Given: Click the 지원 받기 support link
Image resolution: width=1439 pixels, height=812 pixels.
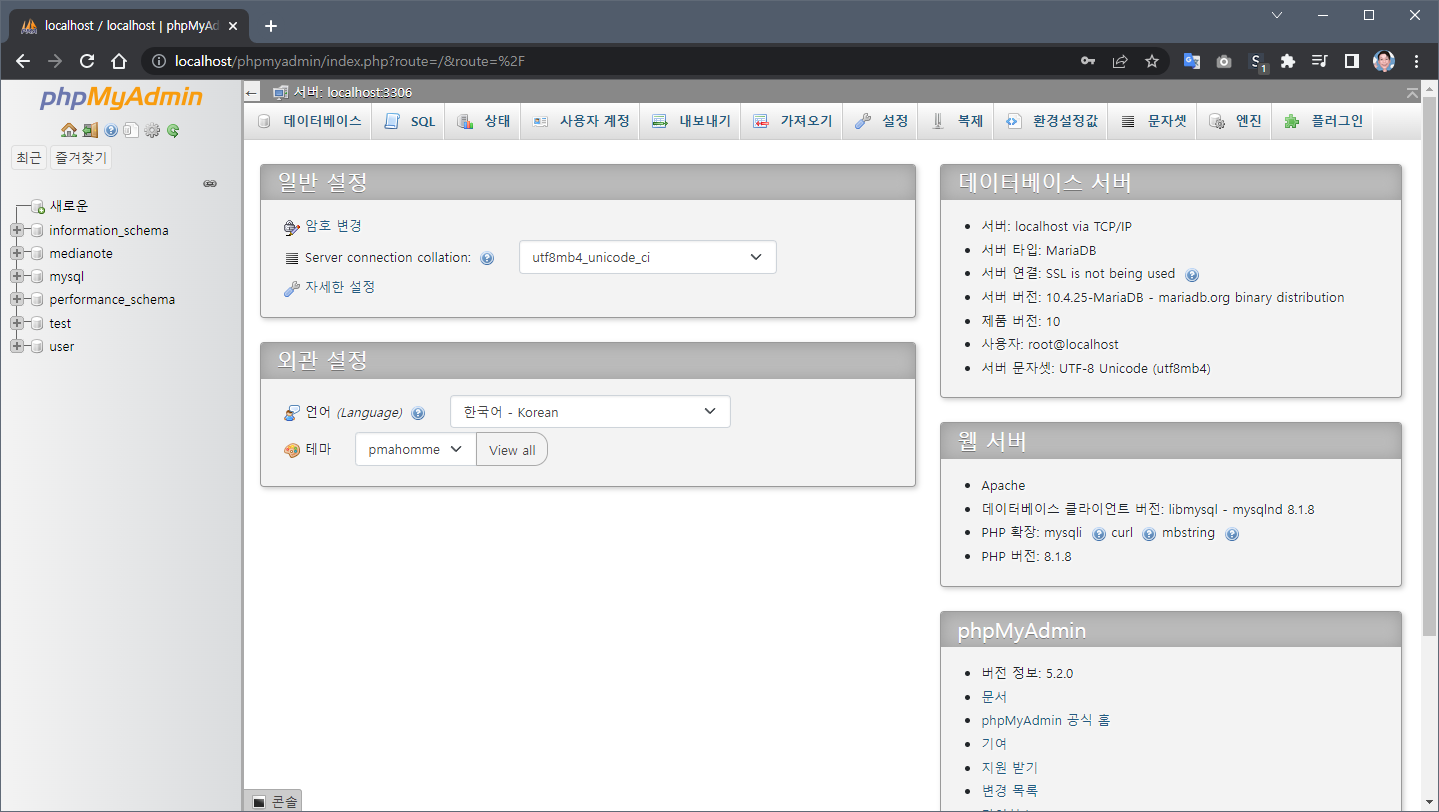Looking at the screenshot, I should pos(1010,768).
